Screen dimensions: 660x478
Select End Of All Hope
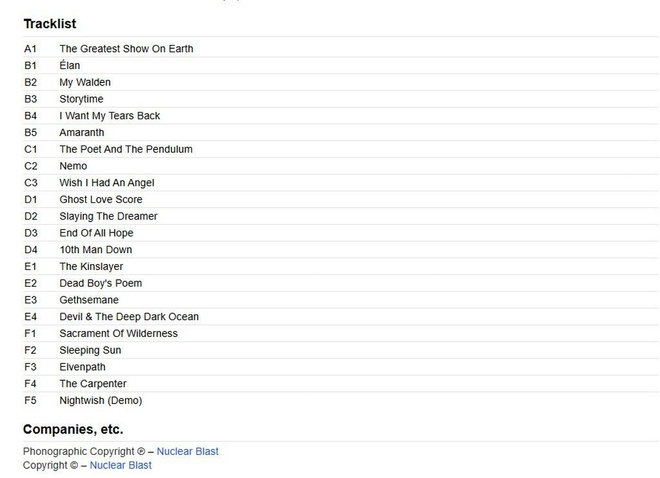point(96,233)
